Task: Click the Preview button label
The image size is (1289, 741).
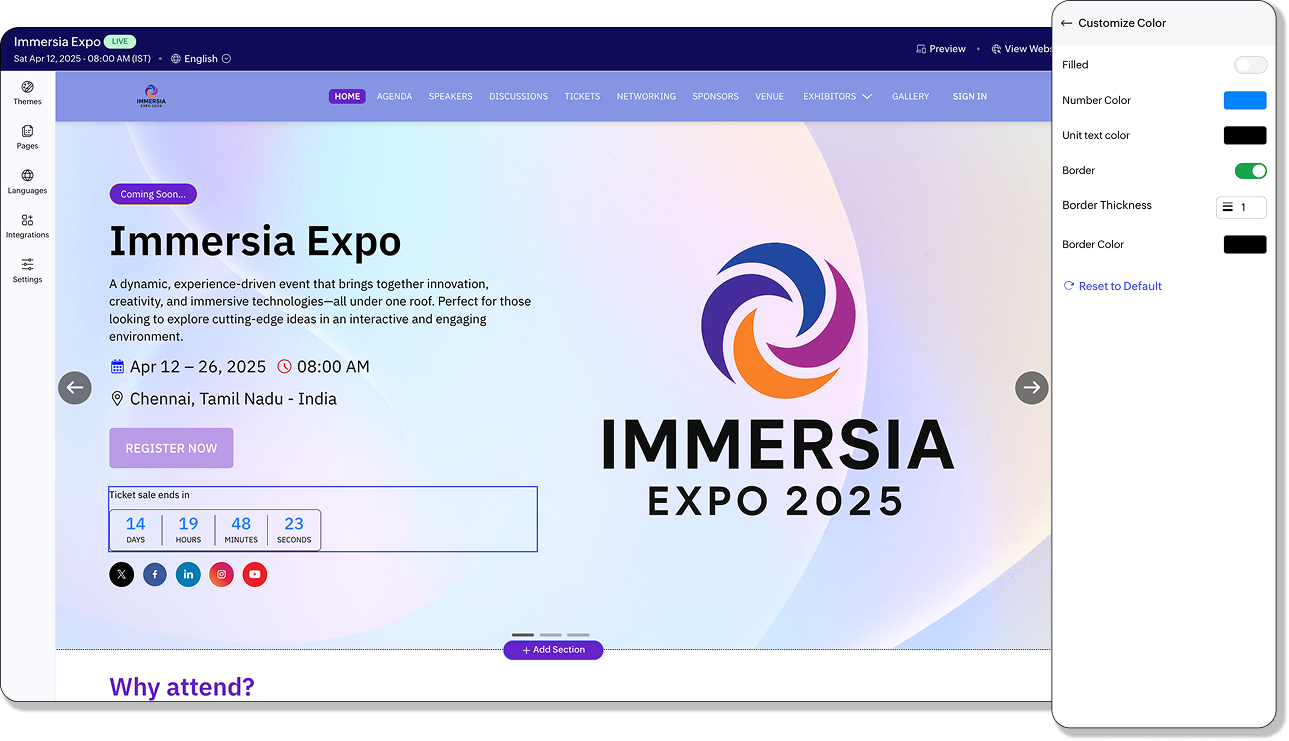Action: point(948,49)
